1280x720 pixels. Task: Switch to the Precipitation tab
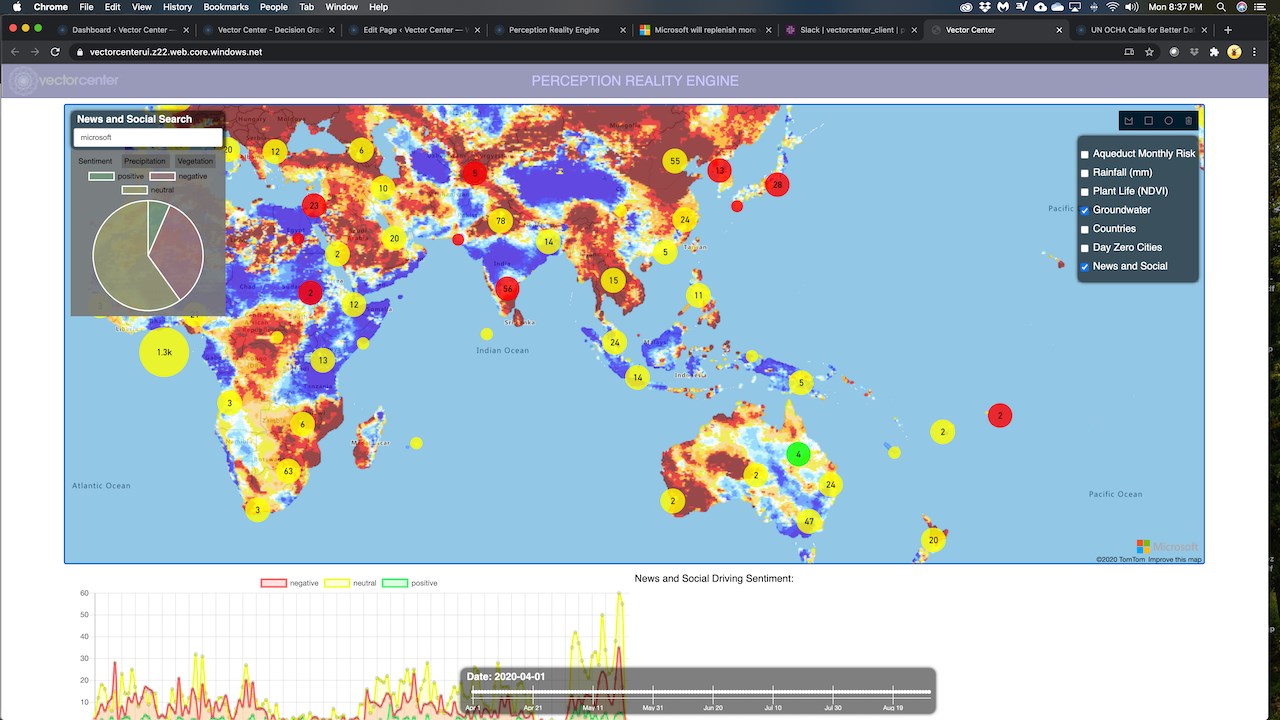click(145, 161)
